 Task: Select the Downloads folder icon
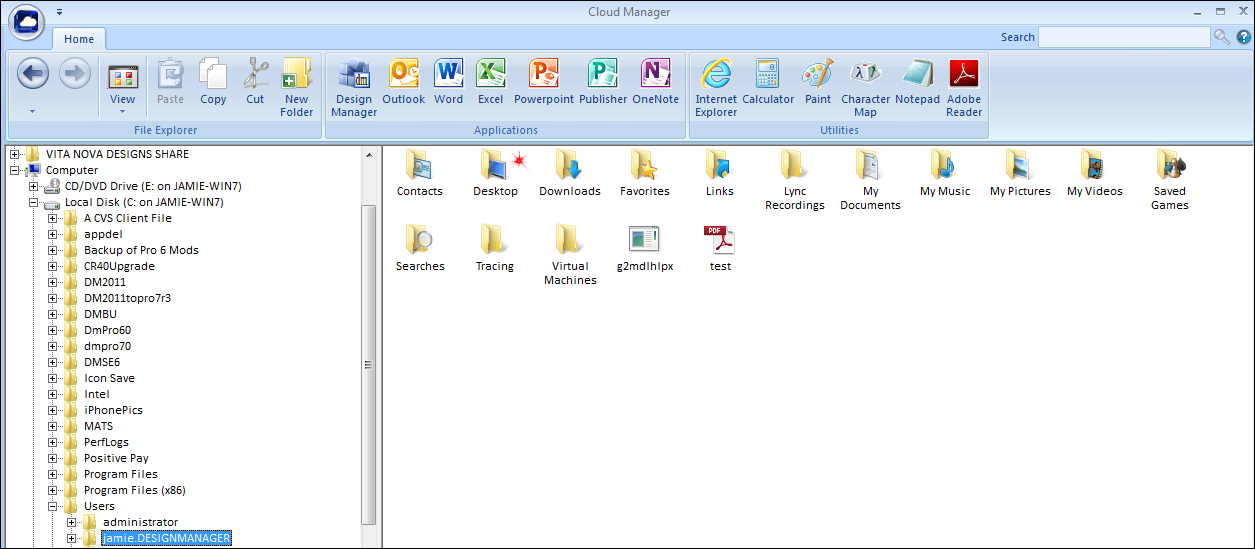tap(570, 174)
